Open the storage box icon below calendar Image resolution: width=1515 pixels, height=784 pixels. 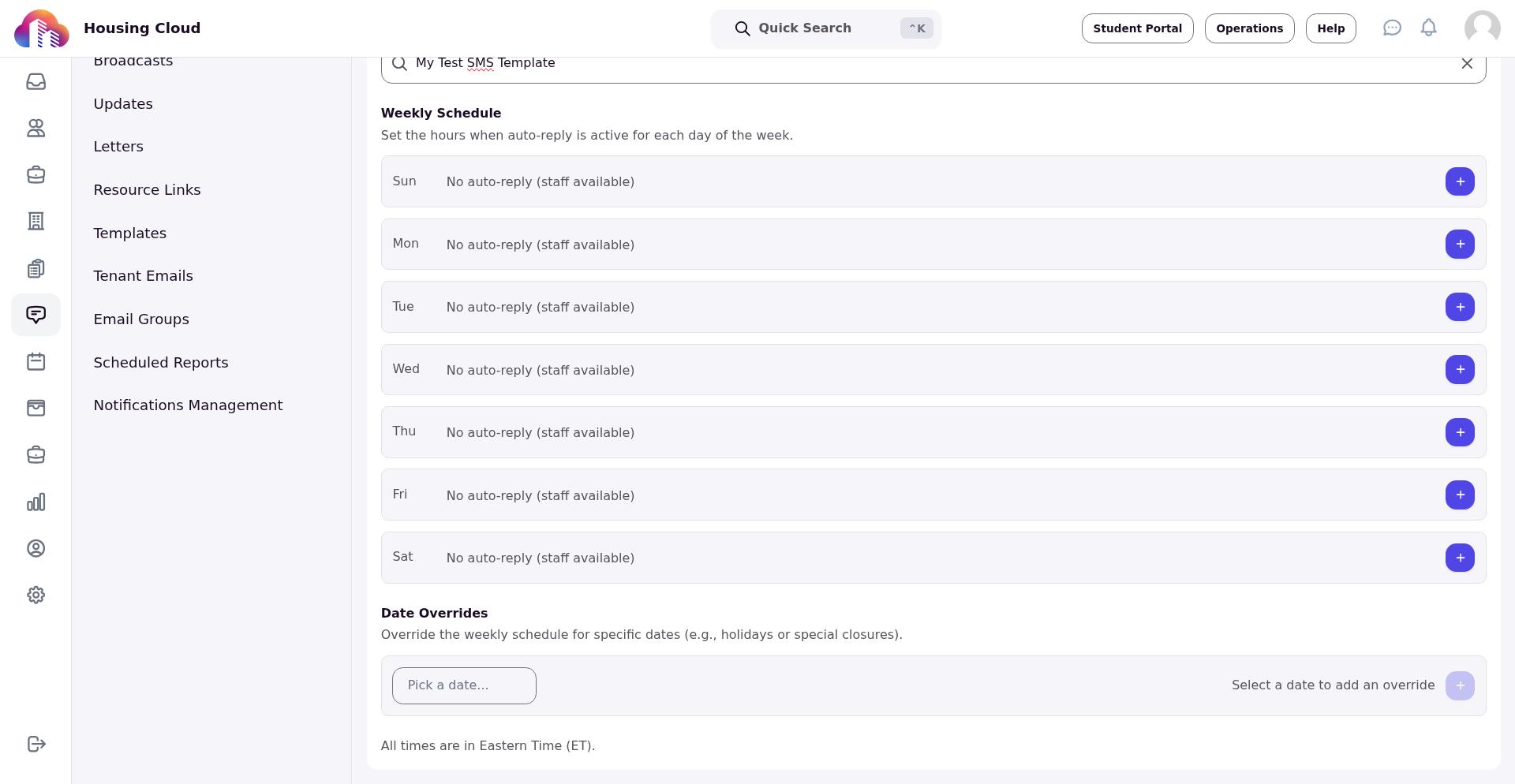36,409
